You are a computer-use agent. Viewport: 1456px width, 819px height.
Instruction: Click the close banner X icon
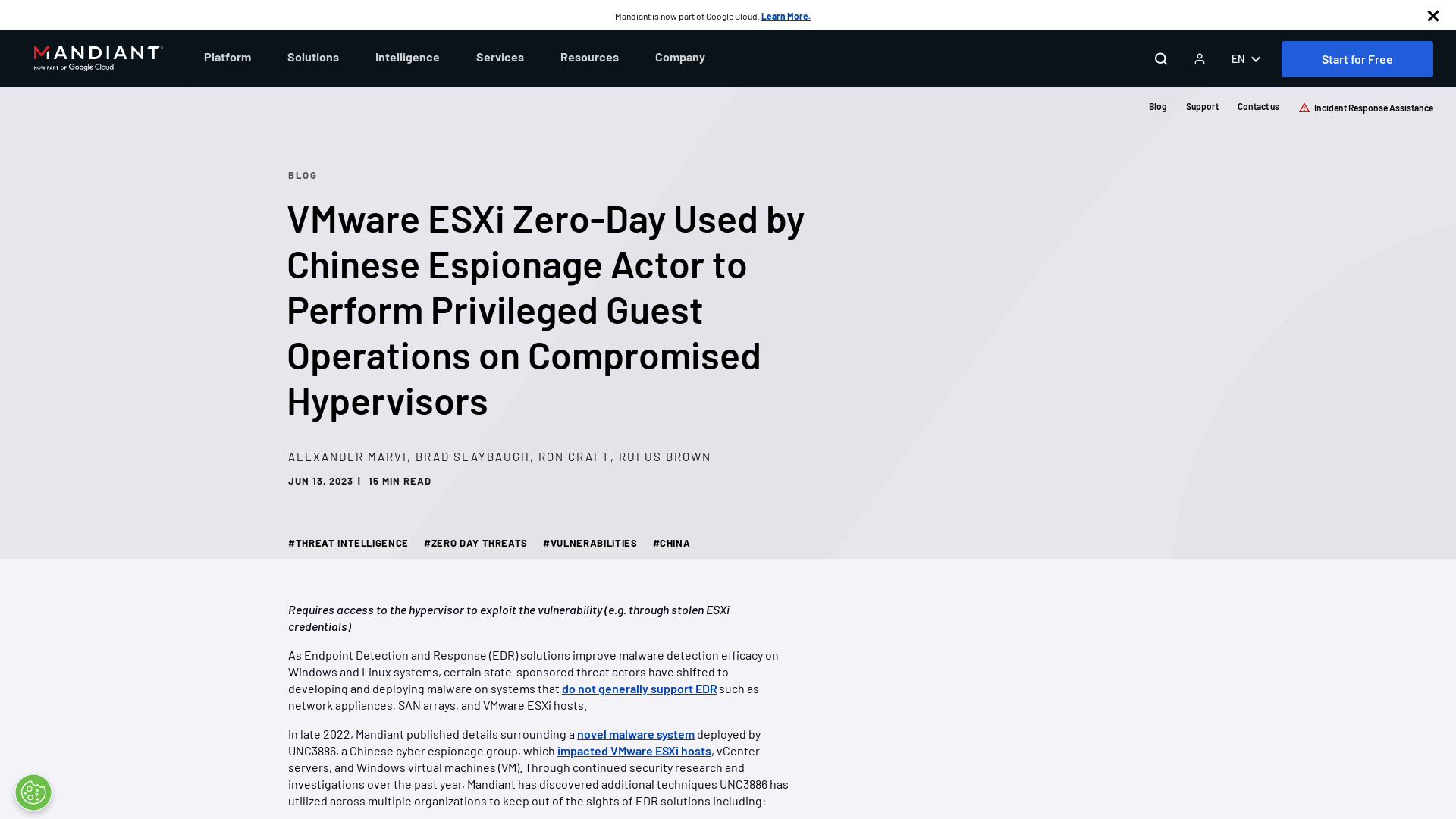coord(1433,15)
